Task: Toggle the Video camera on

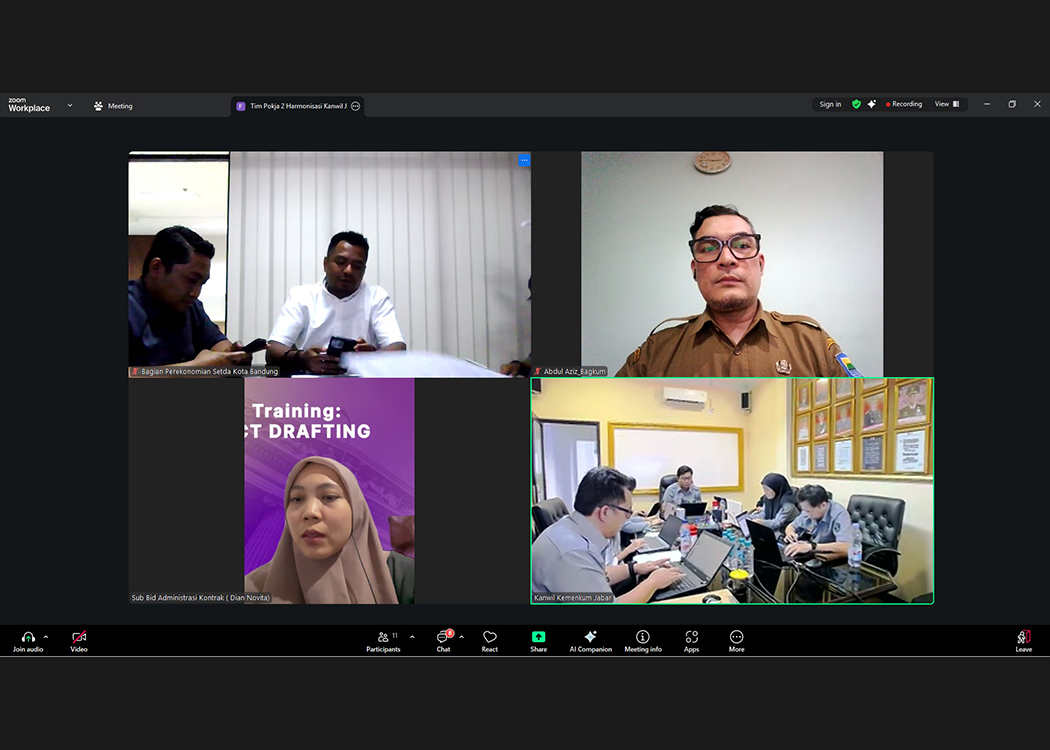Action: 79,638
